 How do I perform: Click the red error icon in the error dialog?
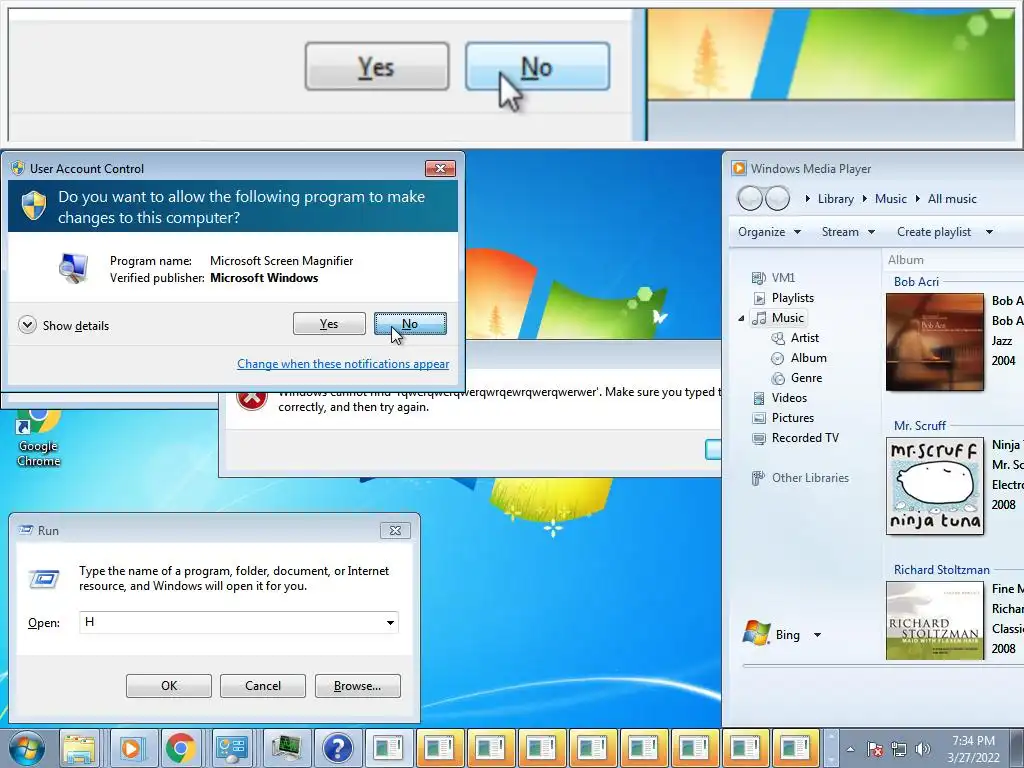pyautogui.click(x=252, y=399)
